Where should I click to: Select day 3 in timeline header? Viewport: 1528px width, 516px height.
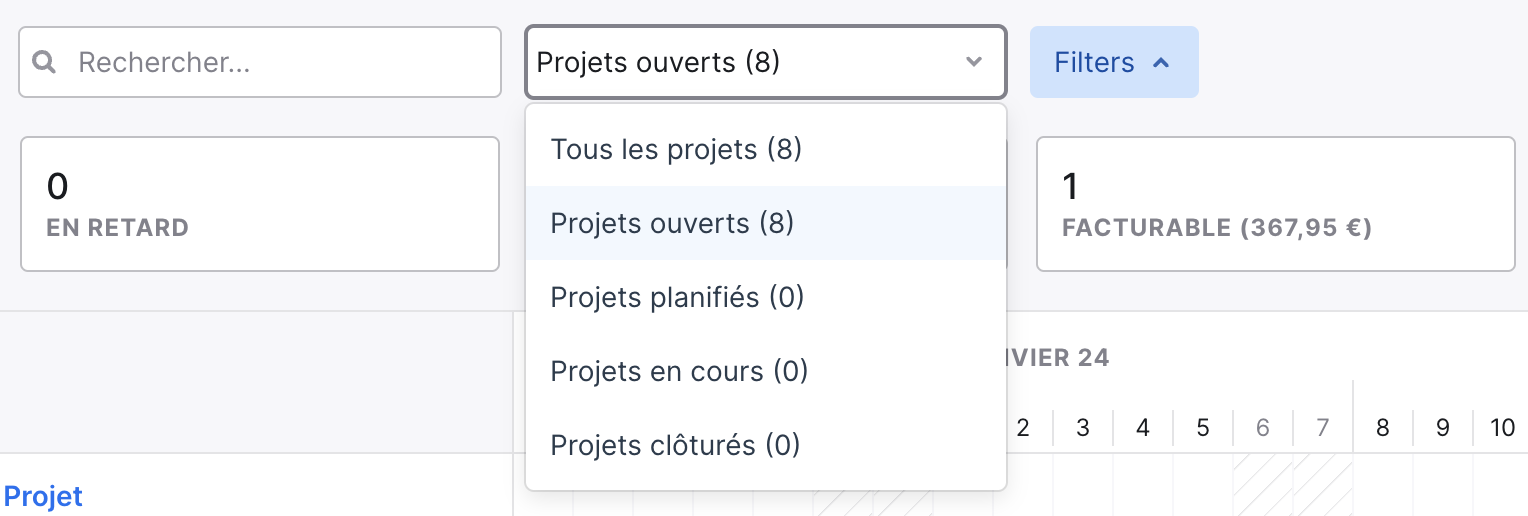tap(1083, 428)
